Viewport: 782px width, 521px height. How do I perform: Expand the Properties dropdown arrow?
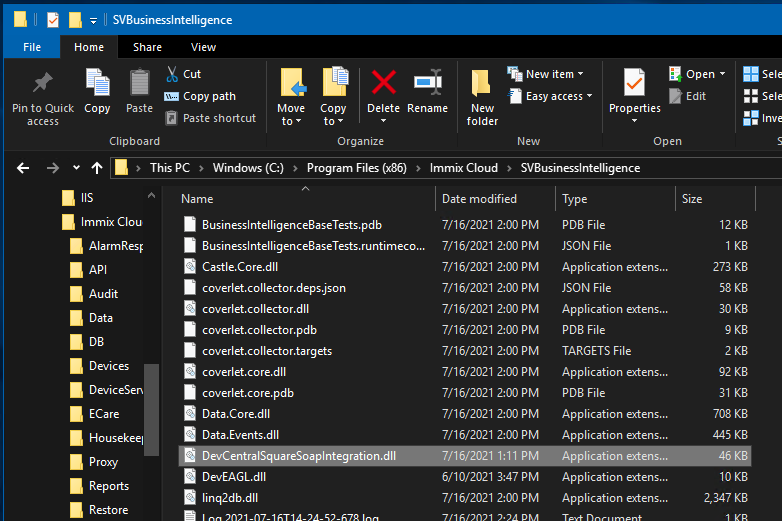click(x=634, y=121)
